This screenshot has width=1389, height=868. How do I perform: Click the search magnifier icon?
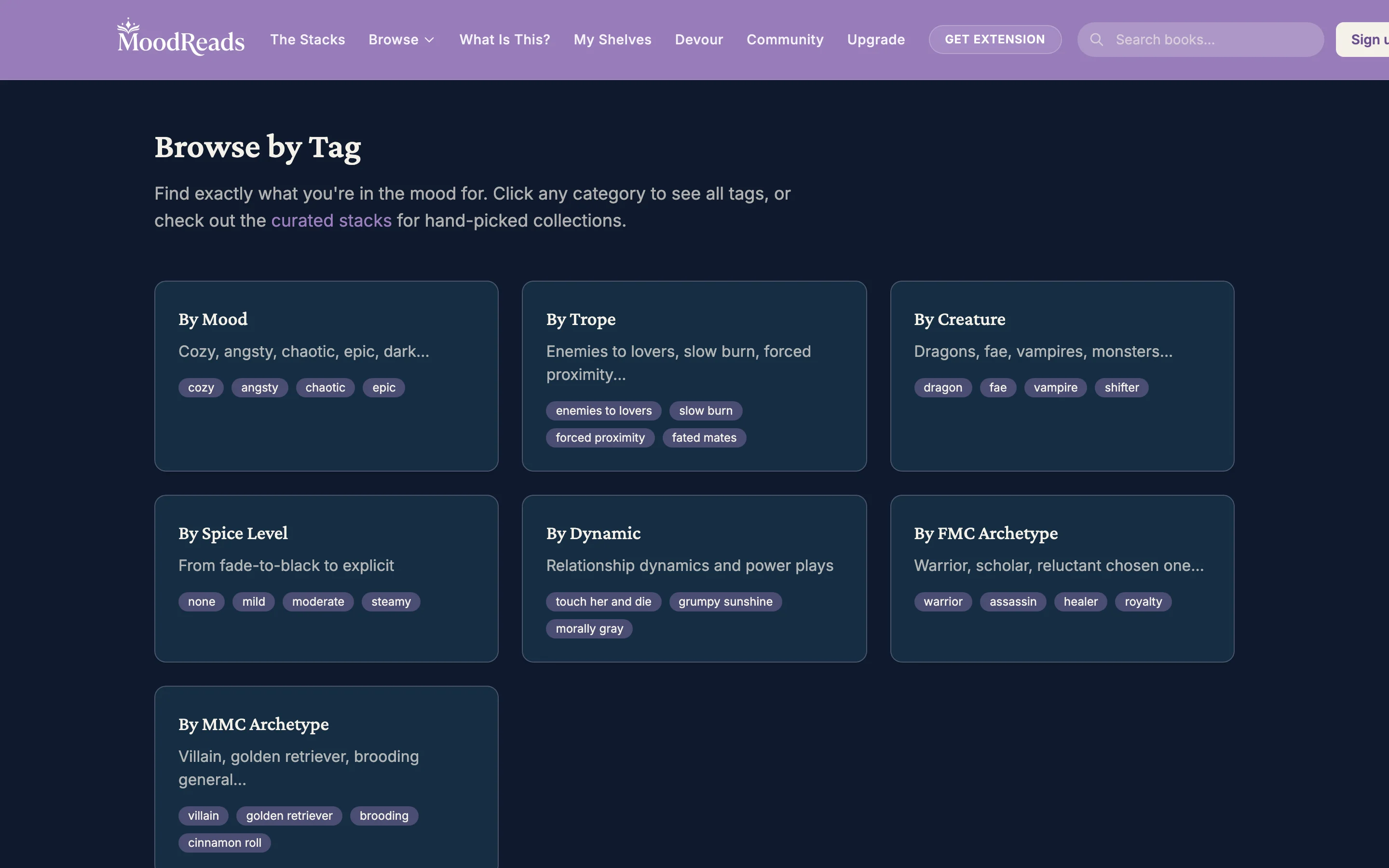[1096, 39]
